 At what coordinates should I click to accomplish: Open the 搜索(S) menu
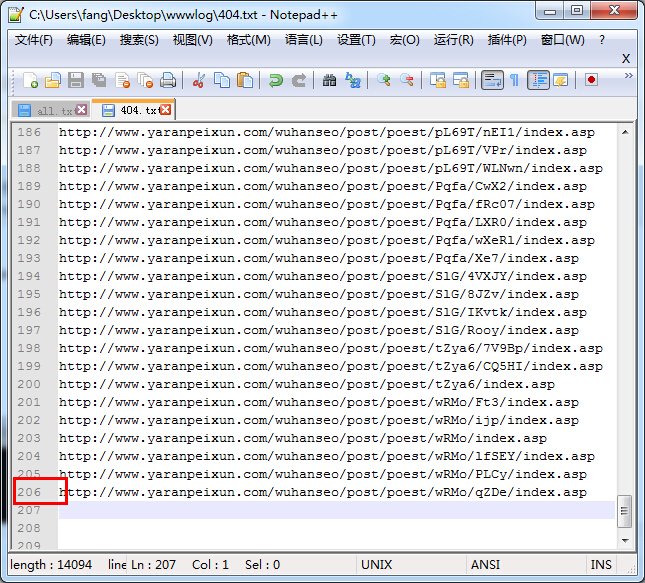tap(139, 40)
